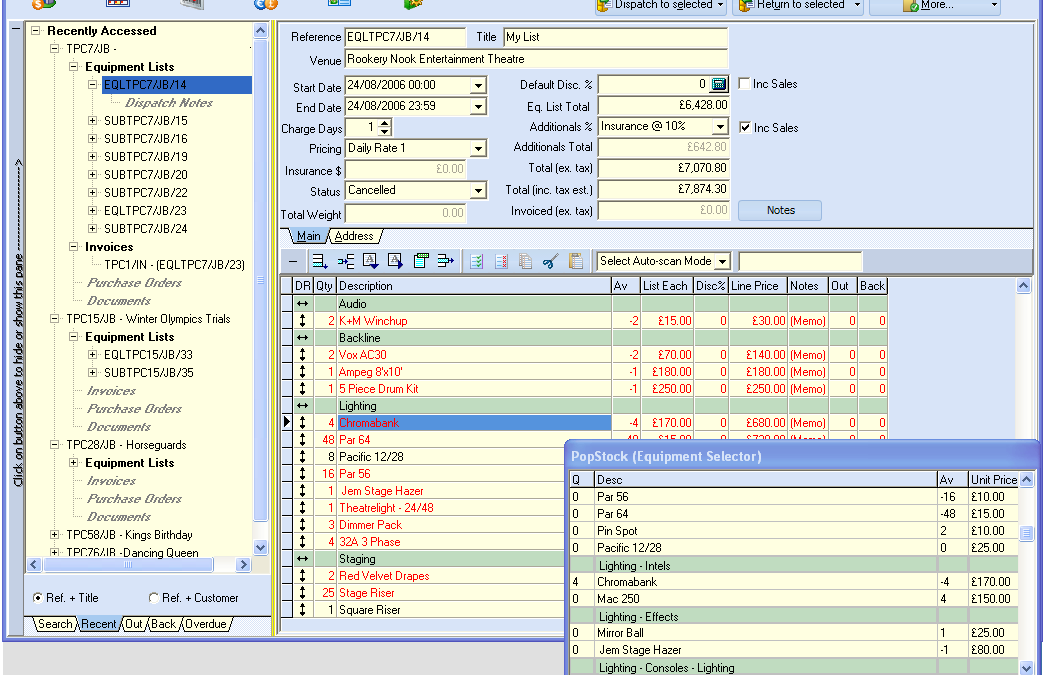Click the red-cross checklist deselect icon

[x=500, y=261]
